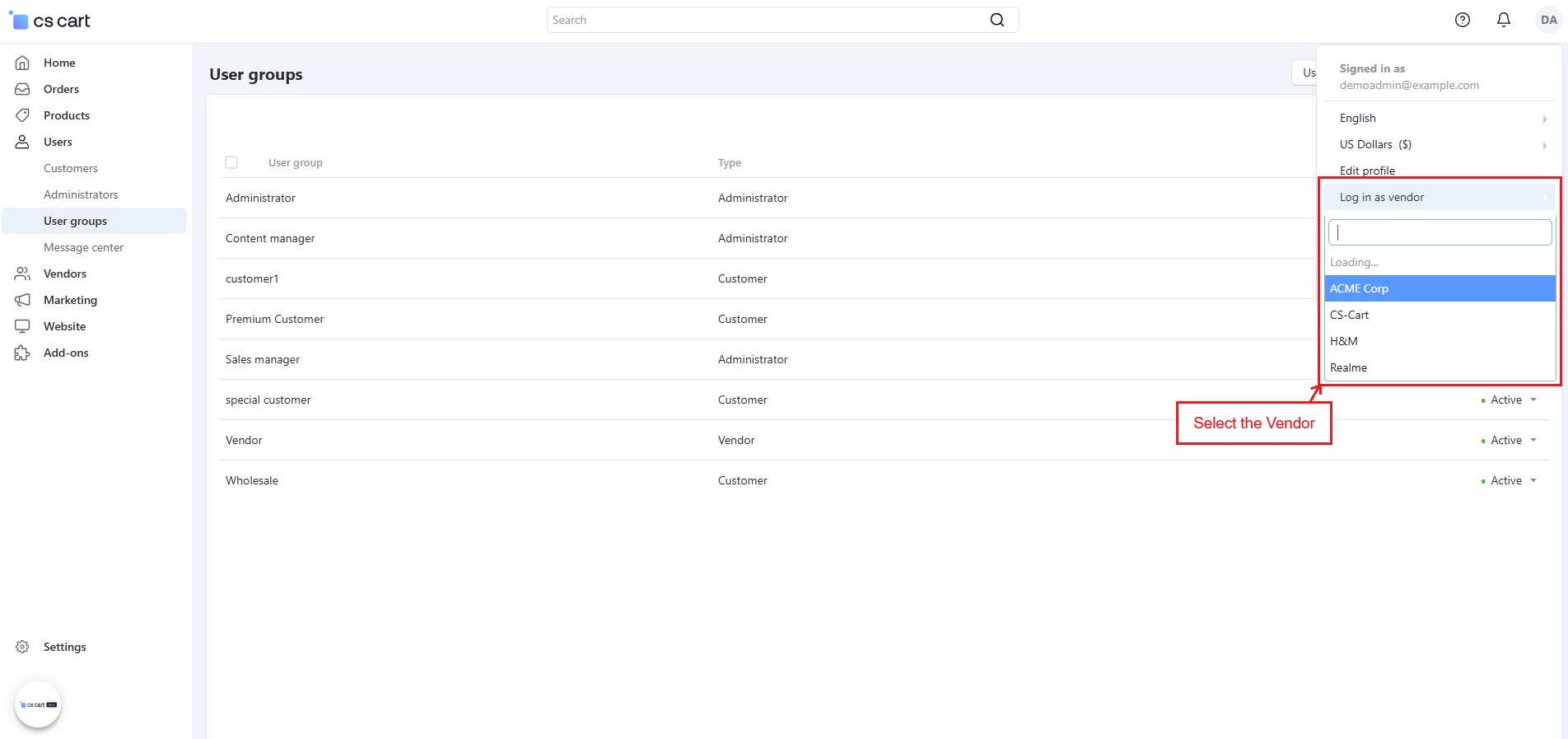Click Edit profile in account menu
Screen dimensions: 1568x739
point(1367,171)
